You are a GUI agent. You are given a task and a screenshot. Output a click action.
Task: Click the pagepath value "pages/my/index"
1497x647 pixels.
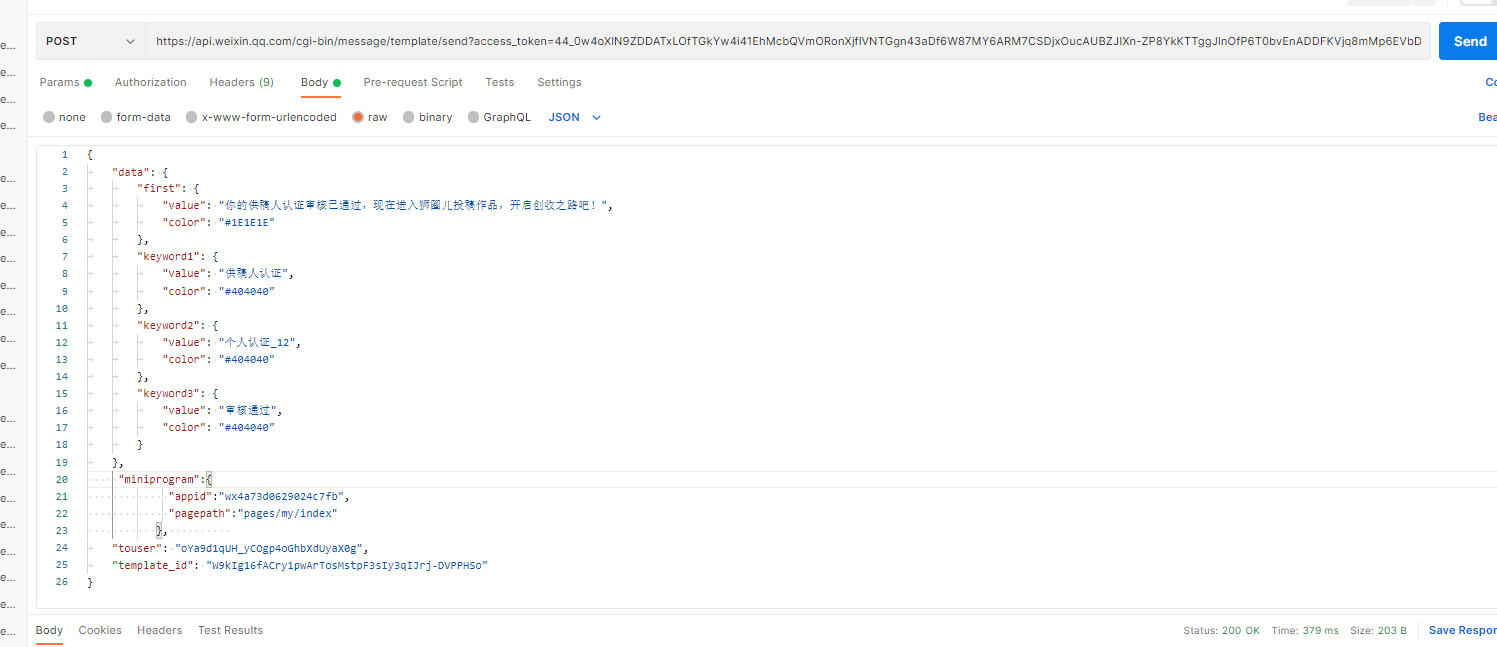tap(287, 513)
